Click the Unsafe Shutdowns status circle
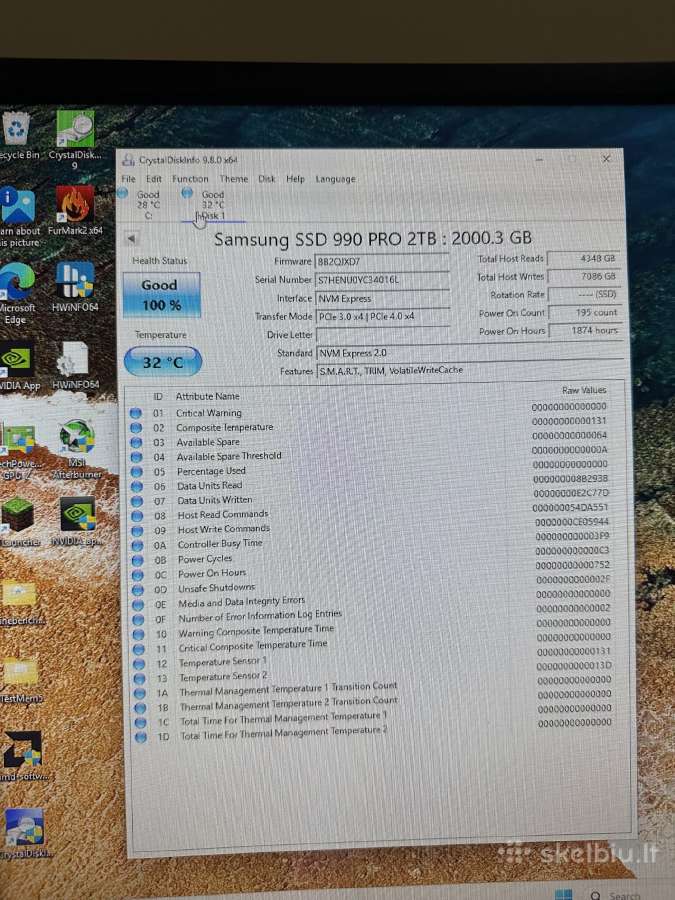The width and height of the screenshot is (675, 900). pos(138,589)
